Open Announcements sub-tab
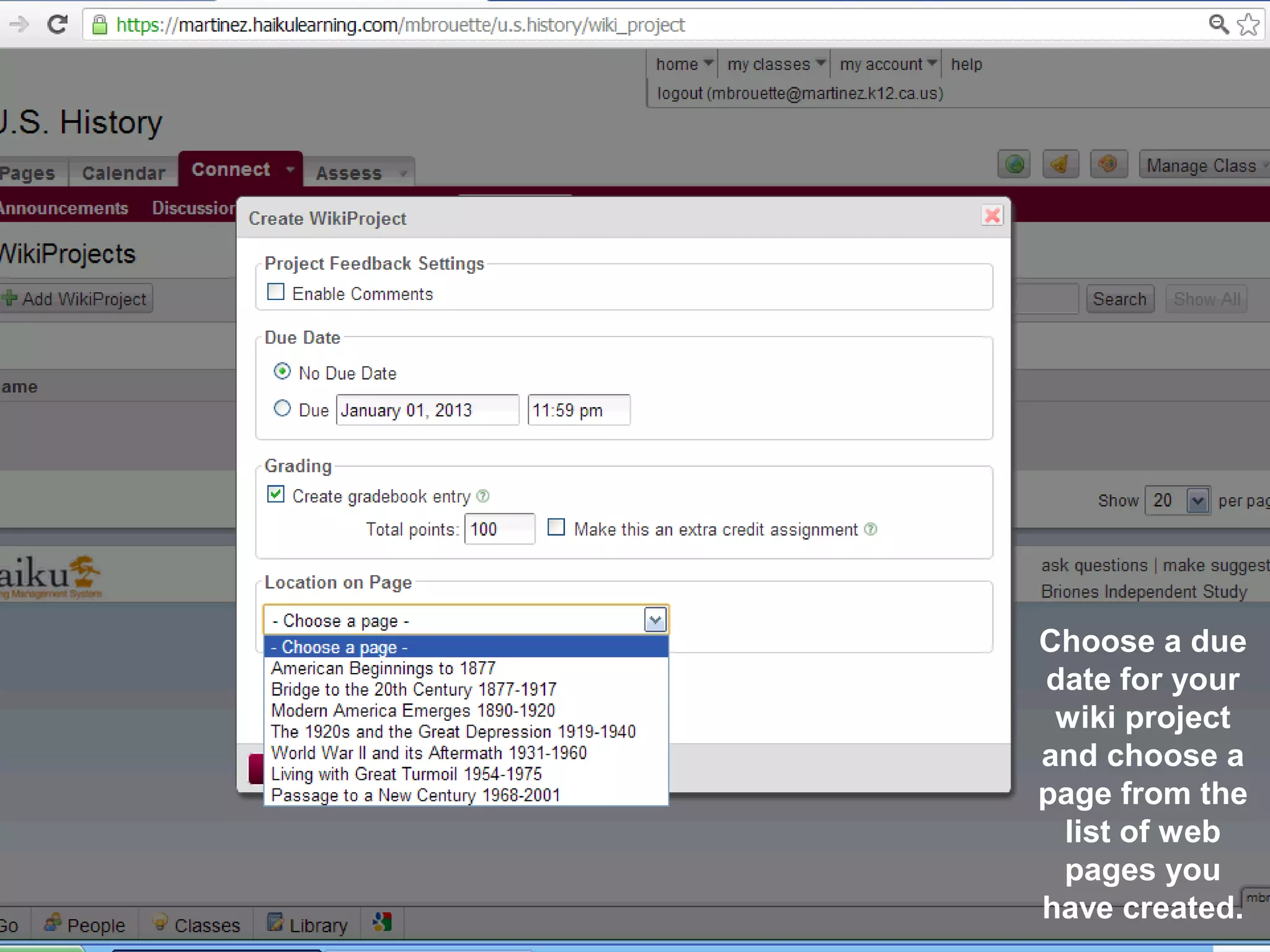Image resolution: width=1270 pixels, height=952 pixels. (64, 208)
